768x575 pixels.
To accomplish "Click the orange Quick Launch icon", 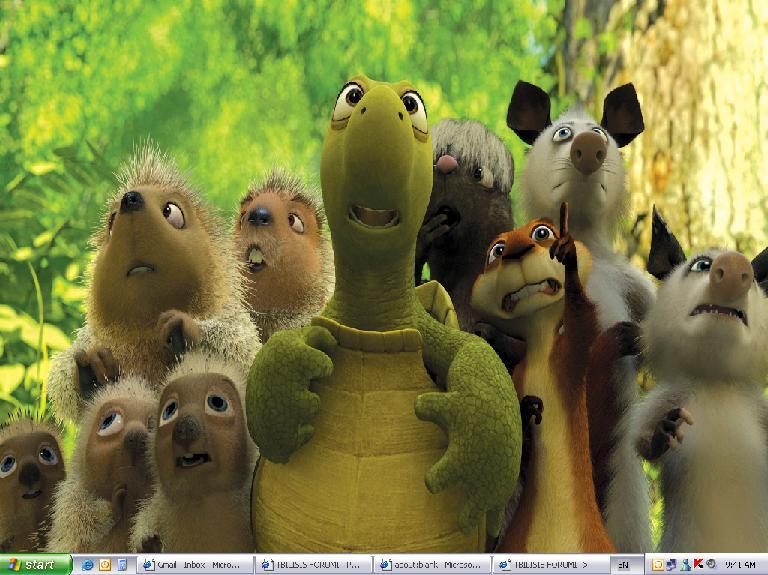I will (x=105, y=565).
